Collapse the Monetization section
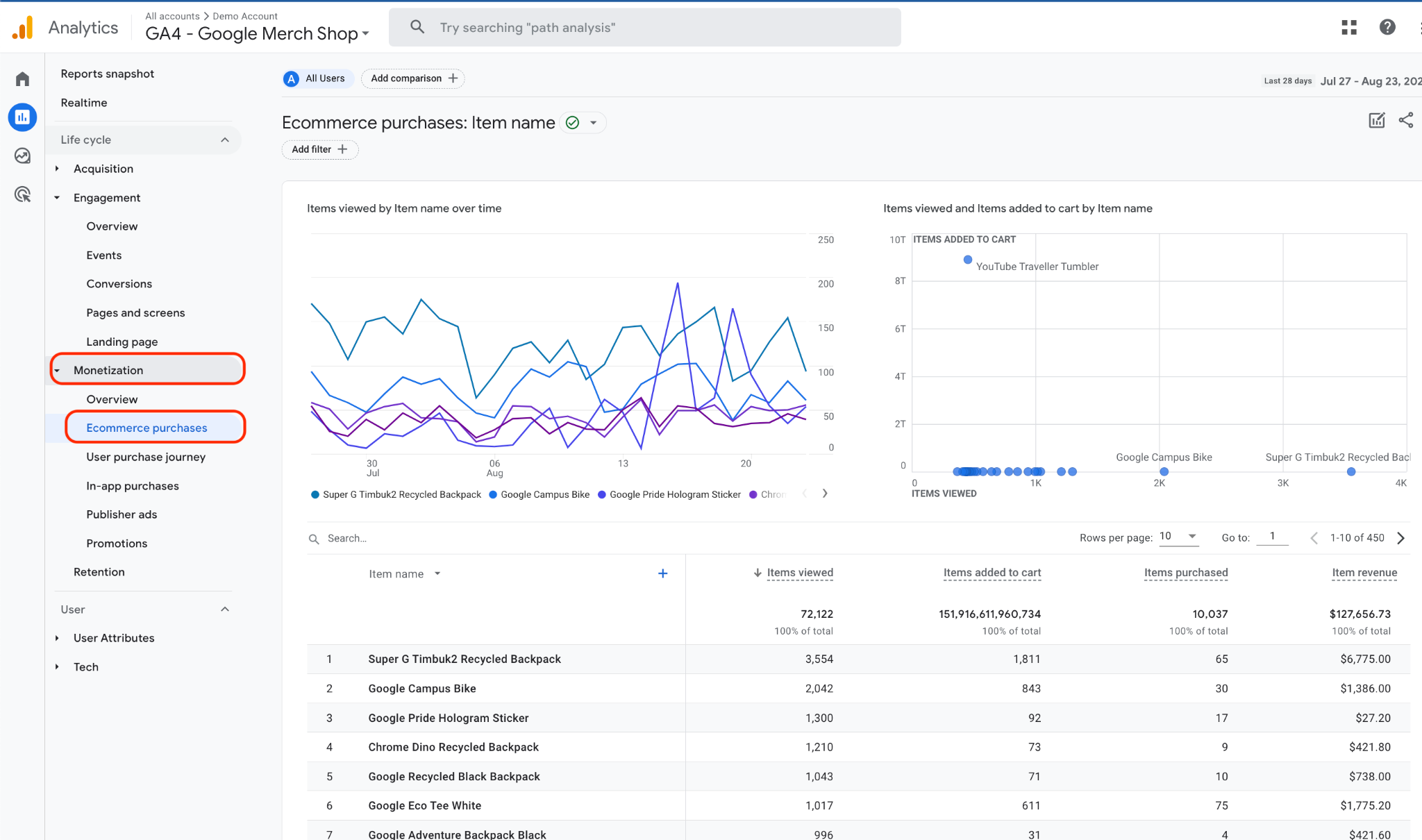This screenshot has width=1422, height=840. click(x=57, y=371)
